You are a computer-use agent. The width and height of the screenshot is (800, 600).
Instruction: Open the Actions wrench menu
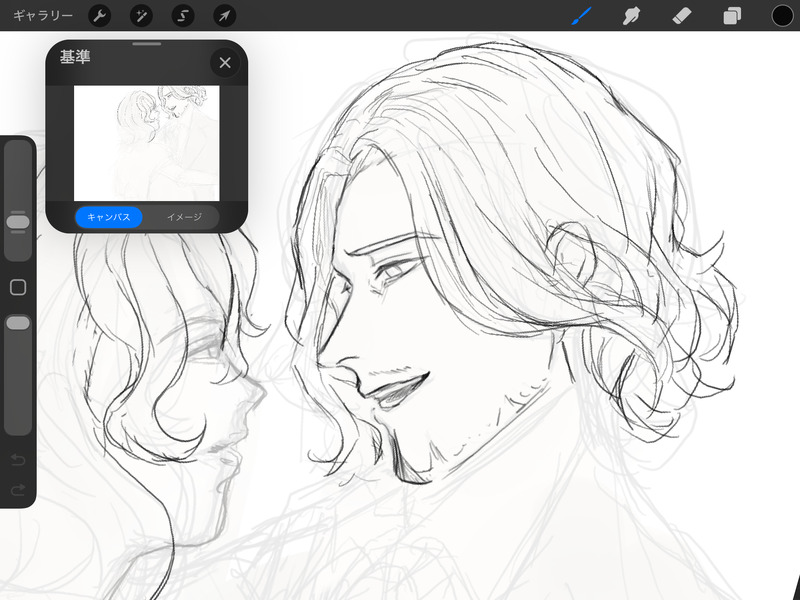pos(99,16)
